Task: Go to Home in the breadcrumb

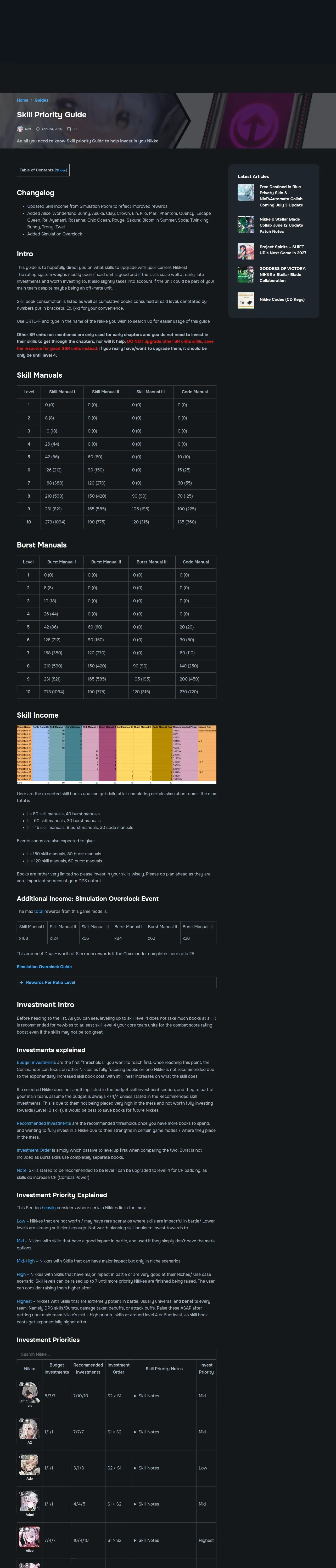Action: coord(23,100)
